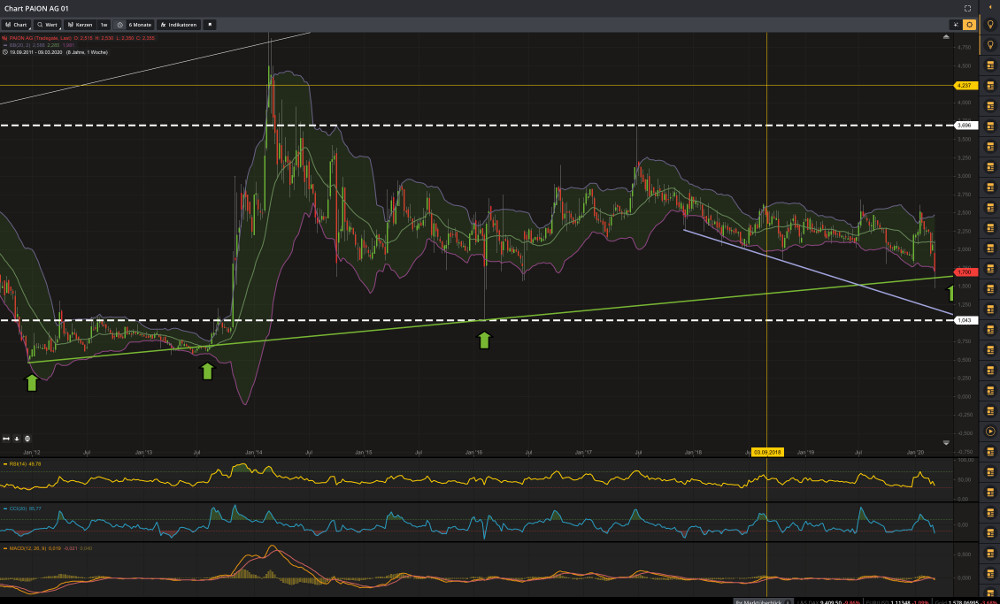
Task: Click the horizontal stretch tool icon
Action: (x=6, y=439)
